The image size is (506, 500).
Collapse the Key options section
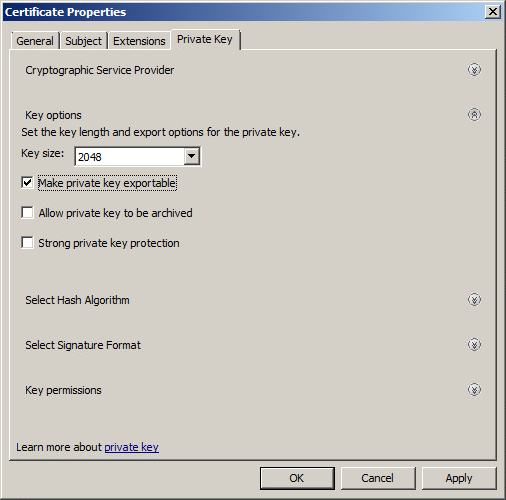coord(474,115)
